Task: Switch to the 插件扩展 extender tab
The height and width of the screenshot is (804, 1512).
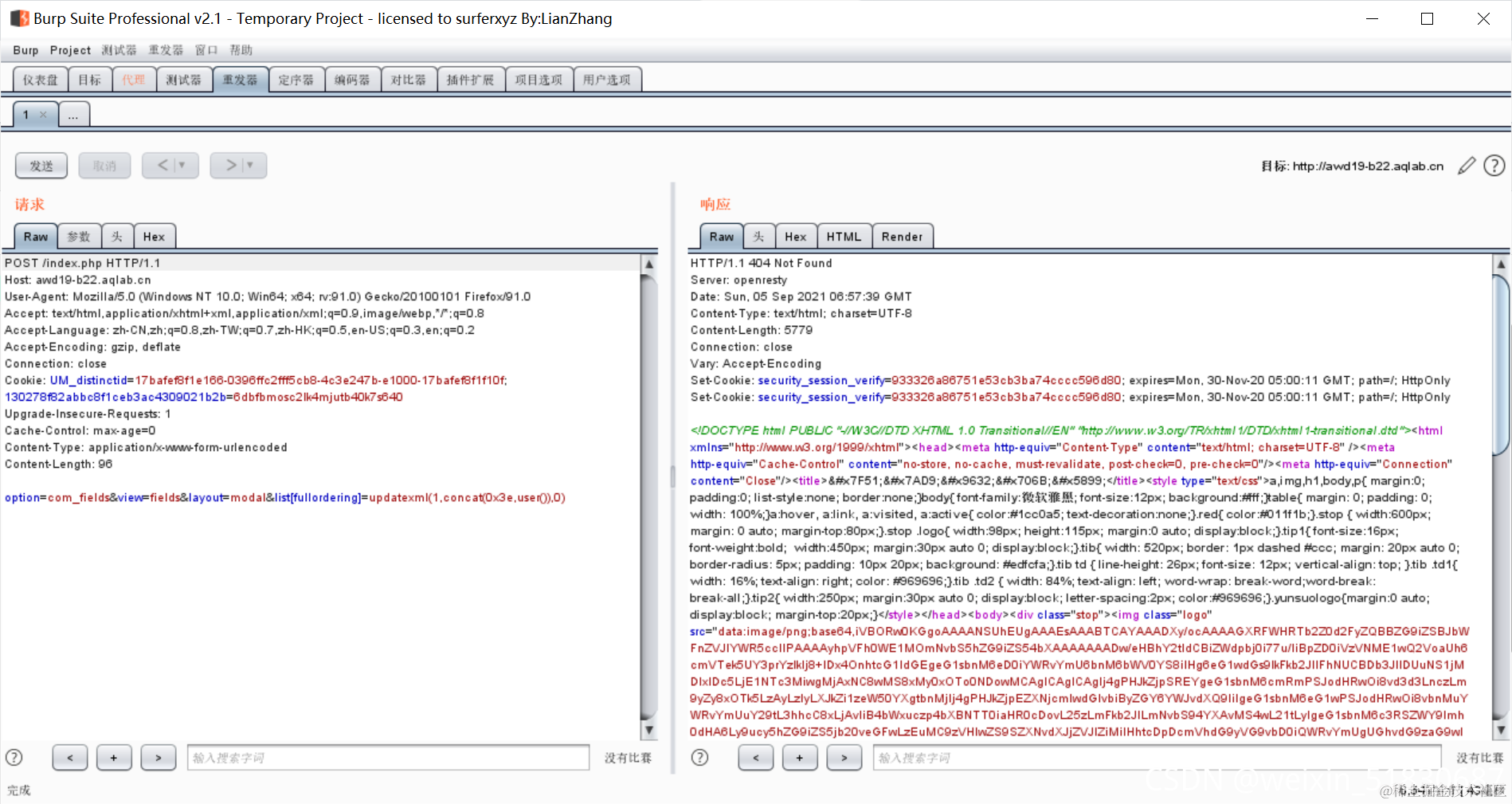Action: (x=471, y=80)
